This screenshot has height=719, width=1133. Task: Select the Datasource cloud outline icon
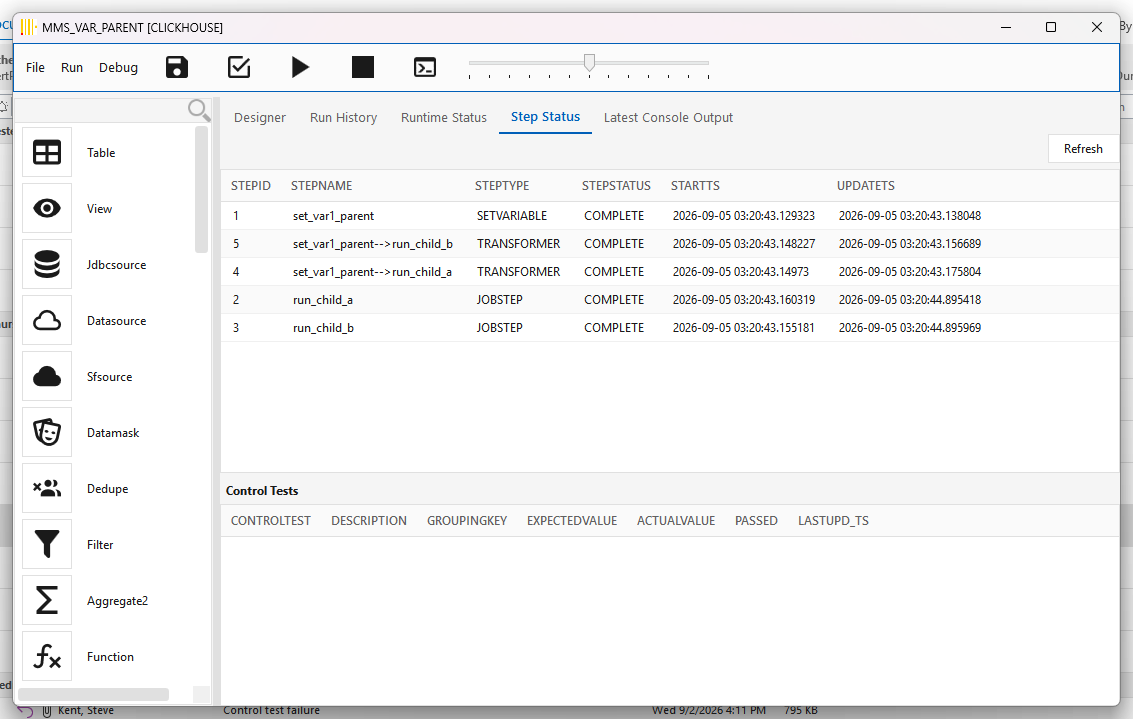(x=47, y=320)
